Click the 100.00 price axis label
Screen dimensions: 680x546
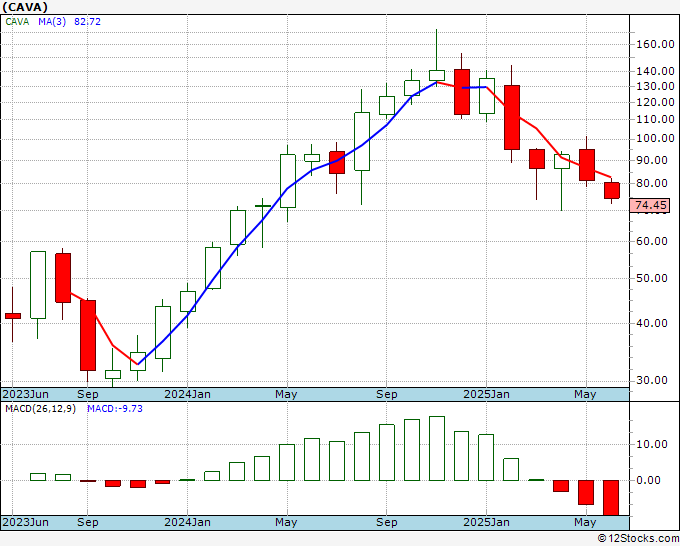pyautogui.click(x=655, y=139)
